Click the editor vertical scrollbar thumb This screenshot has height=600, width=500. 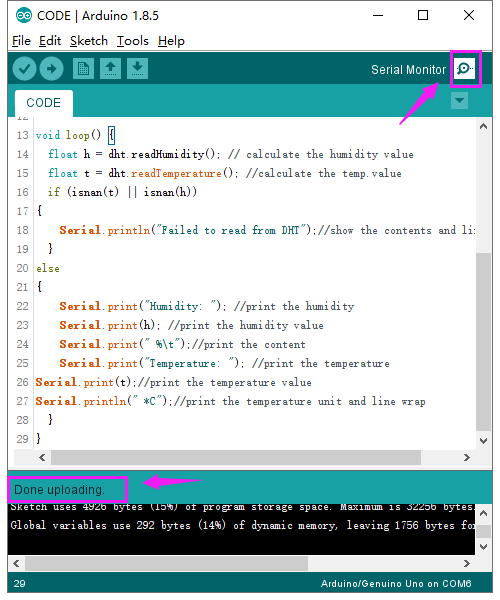(x=484, y=341)
